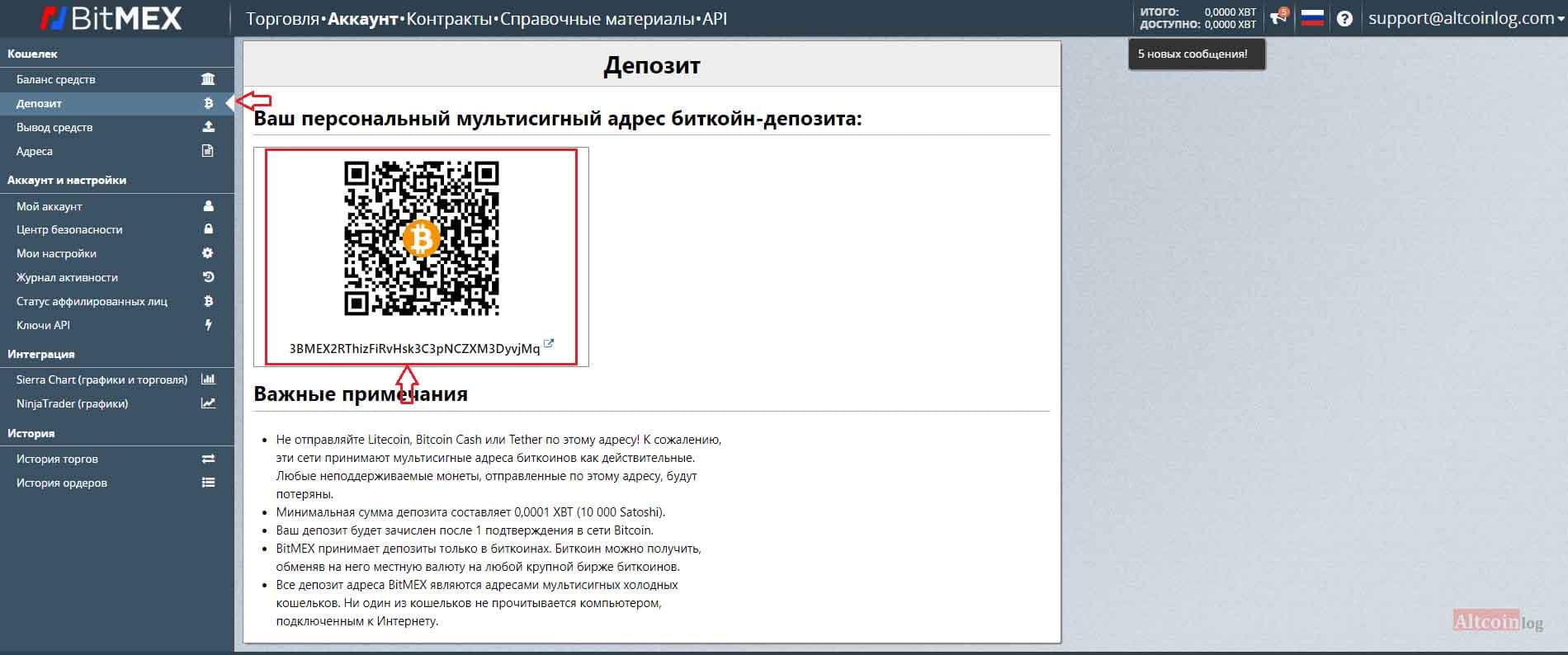1568x655 pixels.
Task: Click the Russian flag language icon
Action: 1312,18
